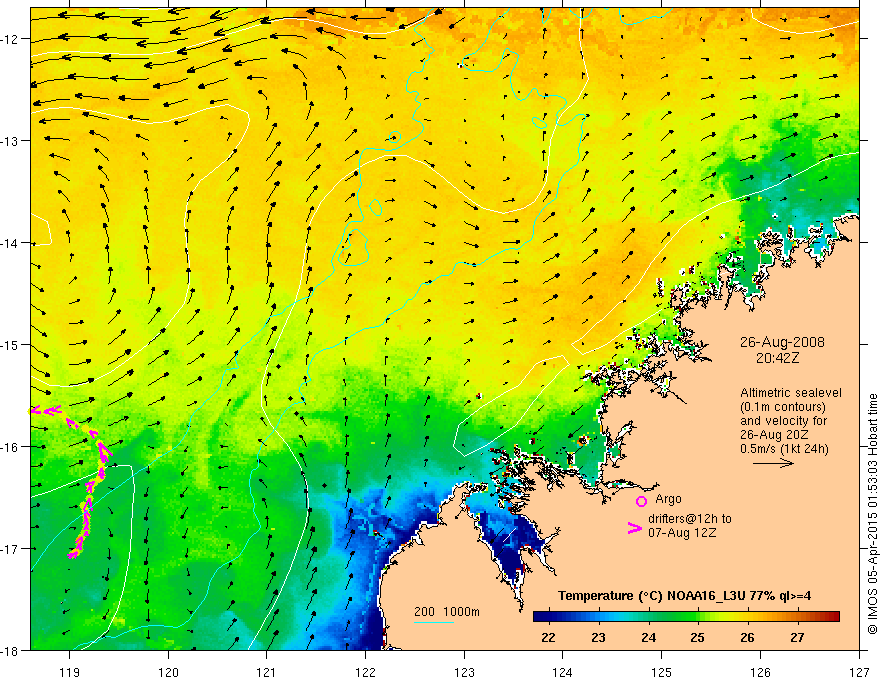Click the '07-Aug 12Z' legend text

point(682,533)
